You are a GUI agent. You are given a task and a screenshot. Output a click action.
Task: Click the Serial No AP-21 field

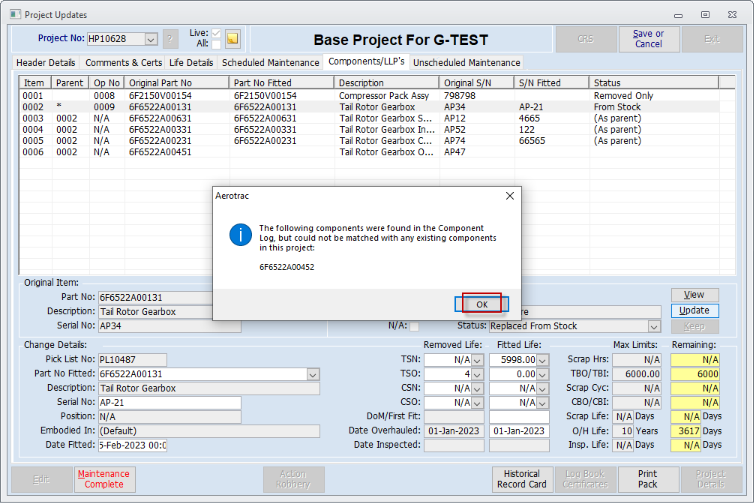(x=170, y=402)
